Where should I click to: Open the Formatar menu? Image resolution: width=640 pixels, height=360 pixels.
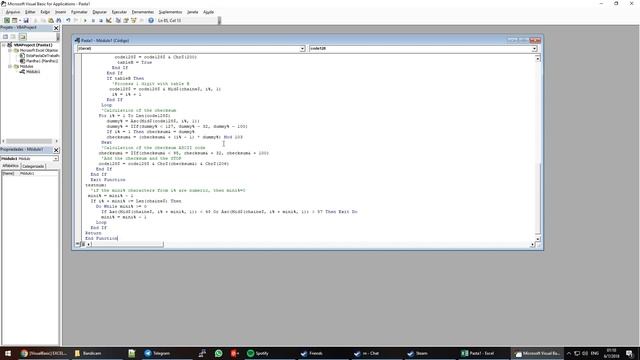[x=79, y=12]
